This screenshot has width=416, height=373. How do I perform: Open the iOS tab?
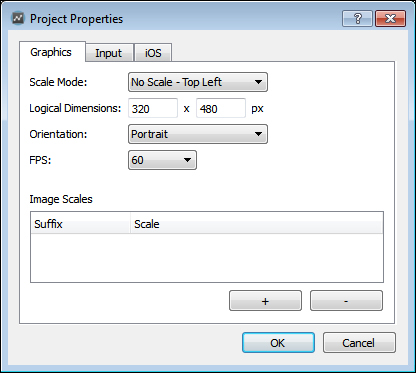[x=153, y=53]
